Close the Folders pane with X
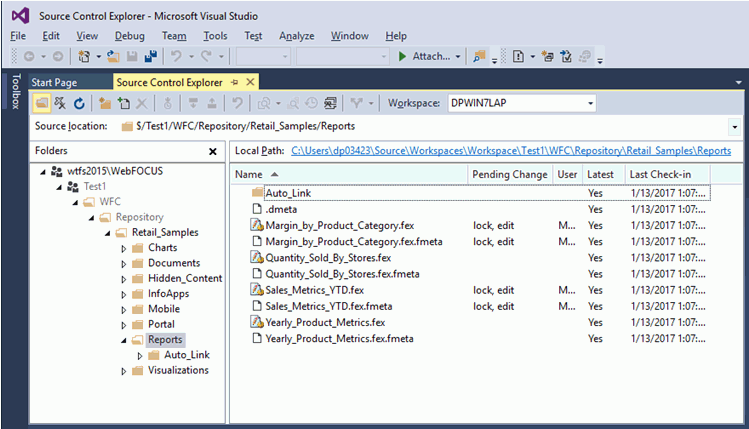Image resolution: width=749 pixels, height=429 pixels. tap(212, 151)
